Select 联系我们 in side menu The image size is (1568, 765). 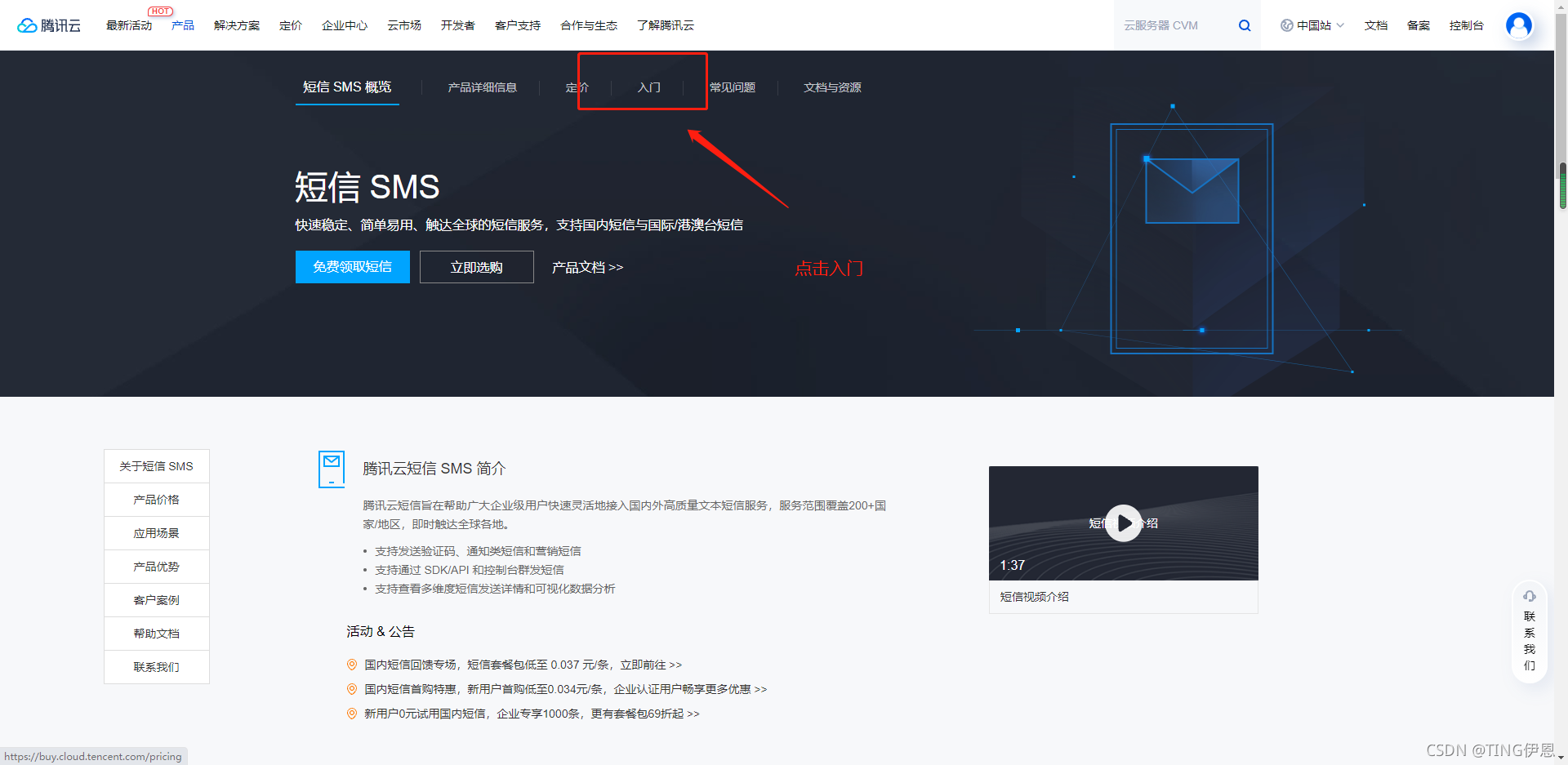(157, 667)
